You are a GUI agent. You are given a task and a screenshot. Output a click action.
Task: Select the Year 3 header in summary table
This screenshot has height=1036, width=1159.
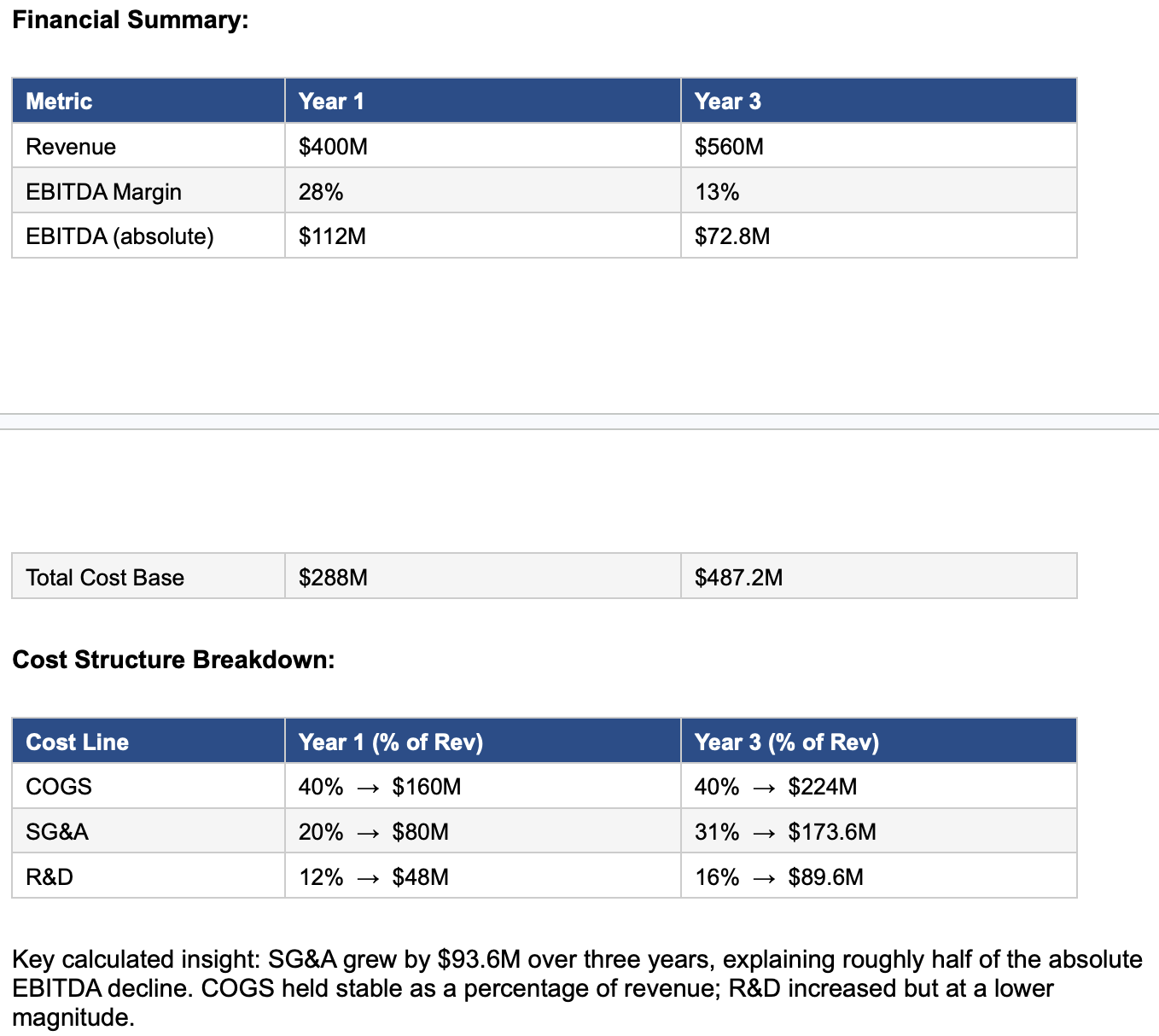pos(879,101)
